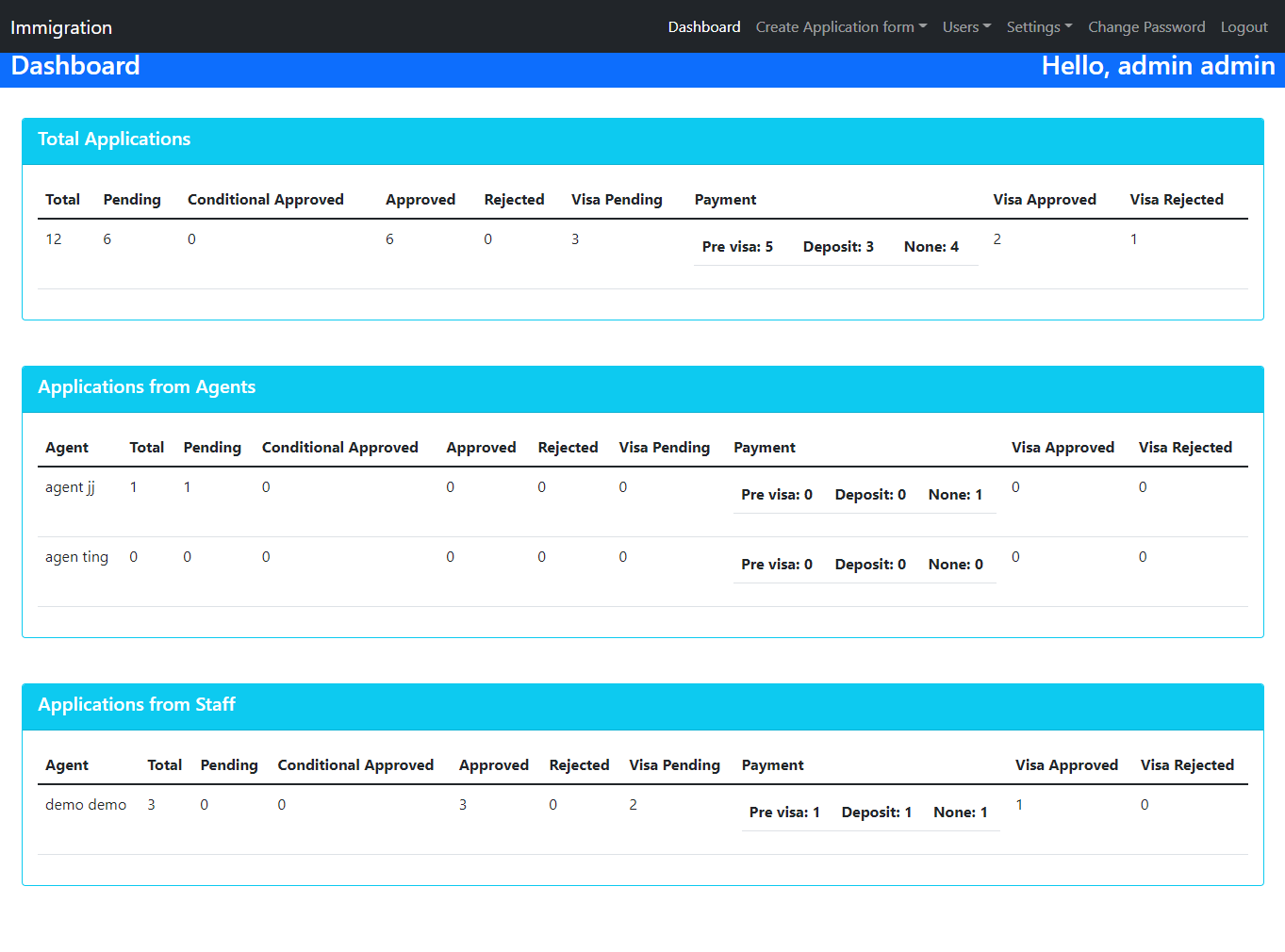Log out using the Logout link
The image size is (1285, 952).
tap(1244, 27)
